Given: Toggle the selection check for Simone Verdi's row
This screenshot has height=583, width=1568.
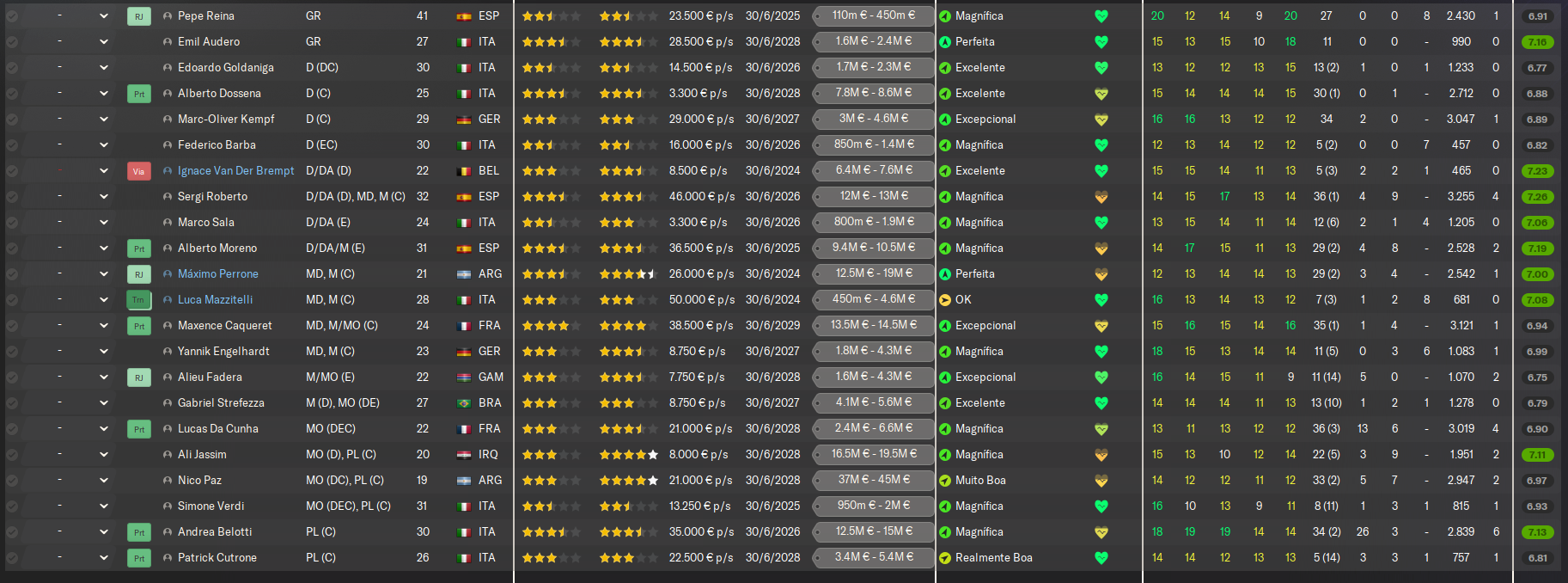Looking at the screenshot, I should (12, 506).
